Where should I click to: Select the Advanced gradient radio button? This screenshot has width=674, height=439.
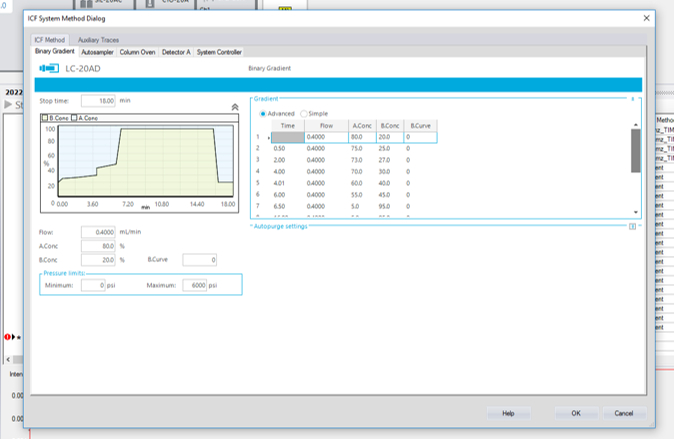pyautogui.click(x=263, y=114)
